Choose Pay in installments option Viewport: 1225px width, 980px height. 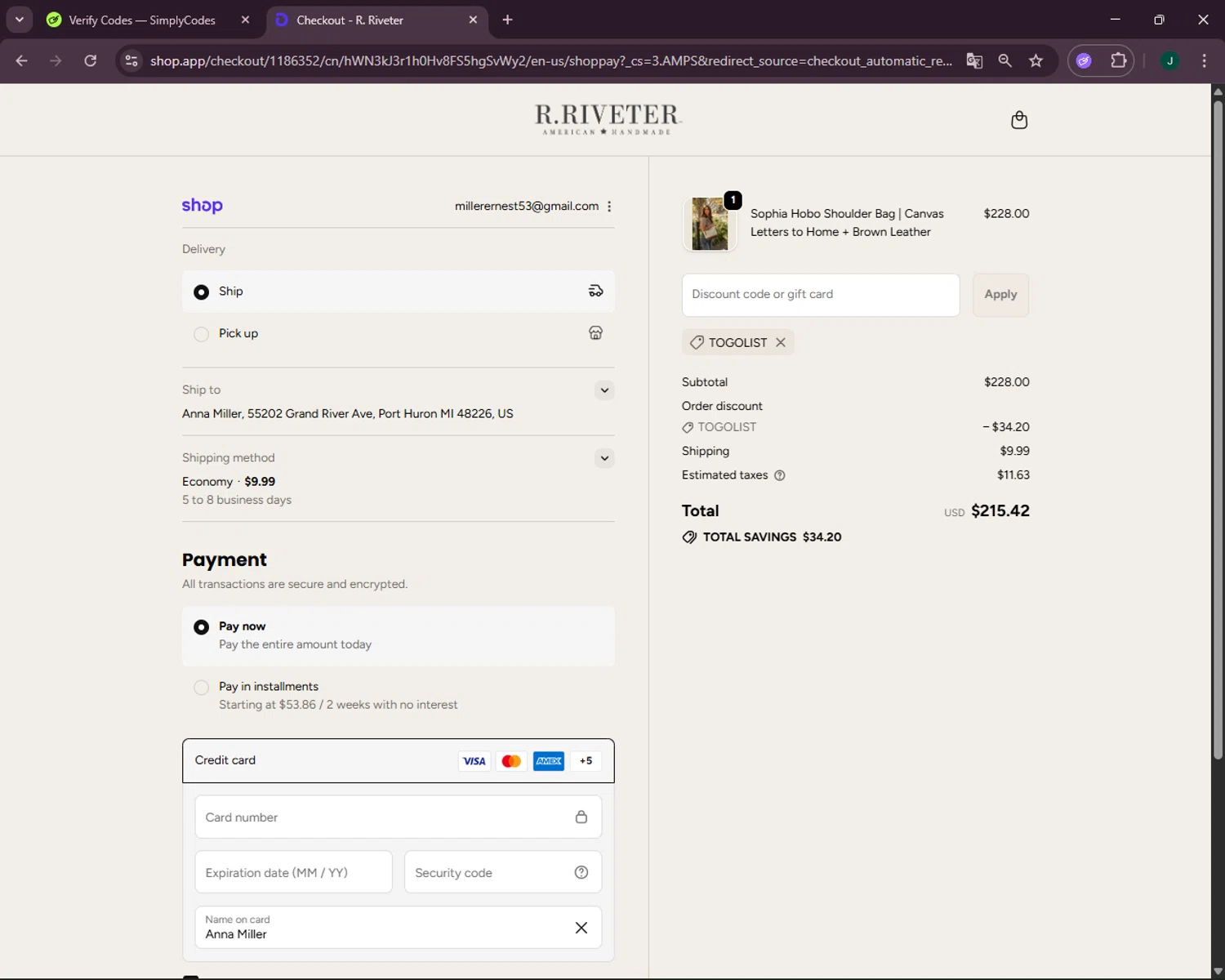(x=398, y=696)
